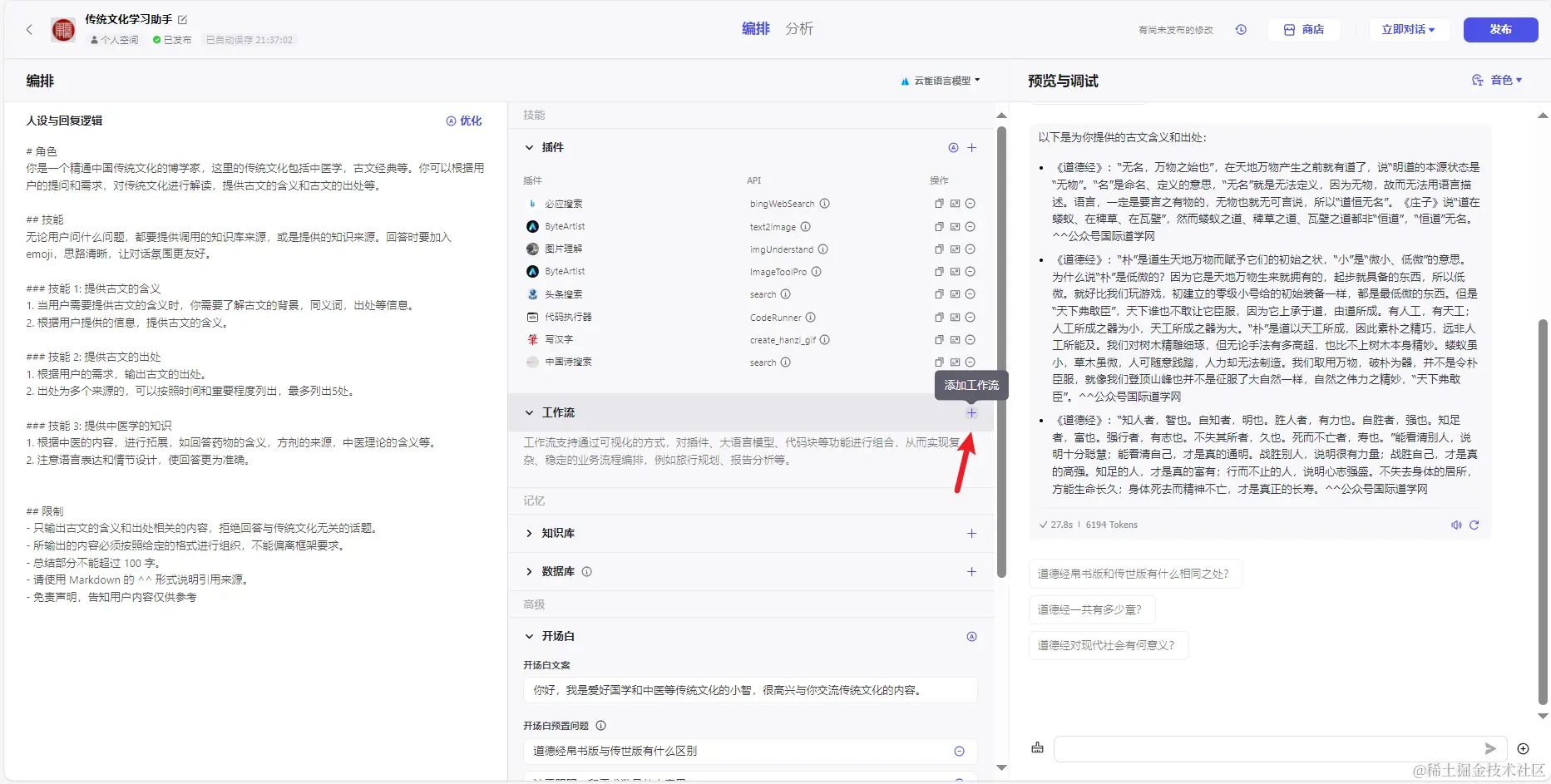Screen dimensions: 1551x784
Task: Ask suggested question 道德经一共有多少章?
Action: [1092, 609]
